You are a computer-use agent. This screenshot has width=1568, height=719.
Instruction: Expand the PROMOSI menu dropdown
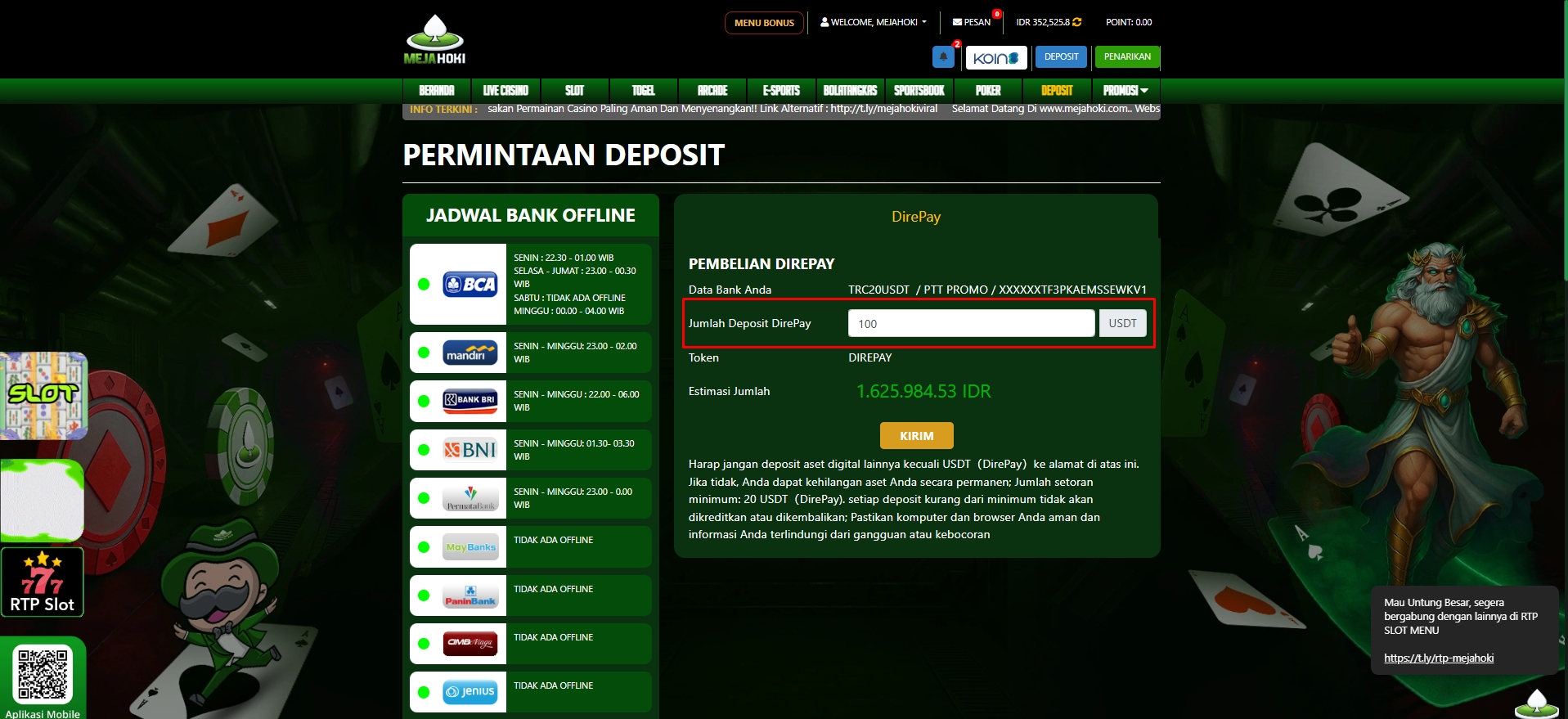(x=1125, y=91)
